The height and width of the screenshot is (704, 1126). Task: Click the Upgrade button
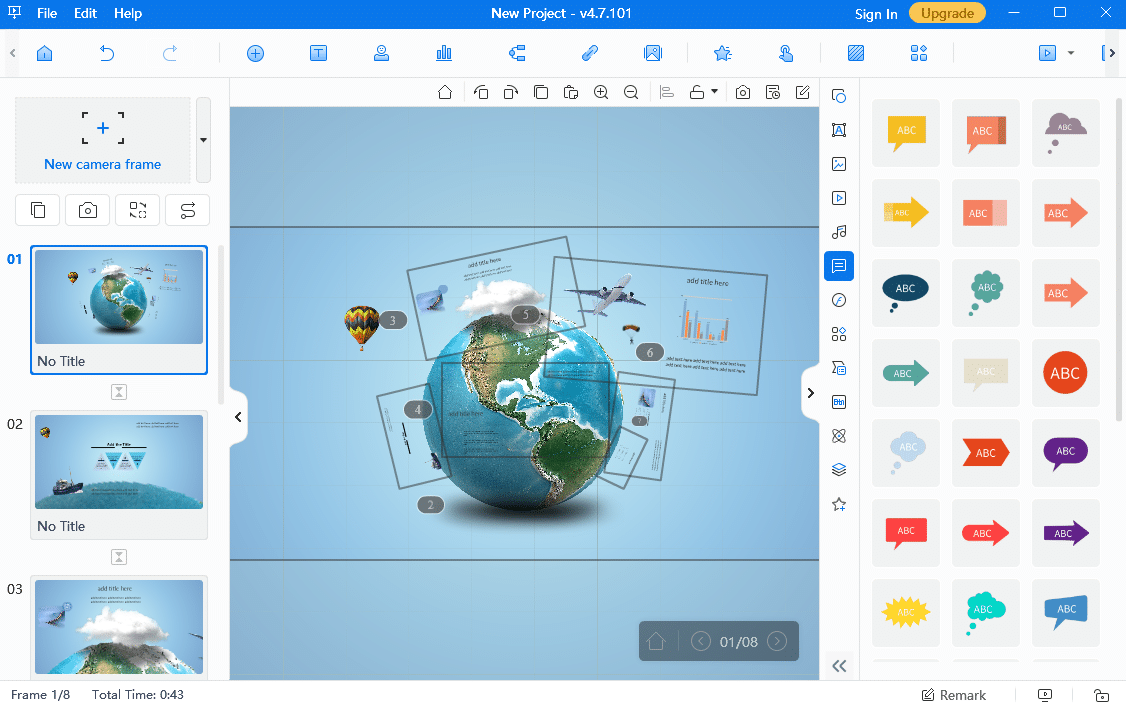(x=946, y=13)
